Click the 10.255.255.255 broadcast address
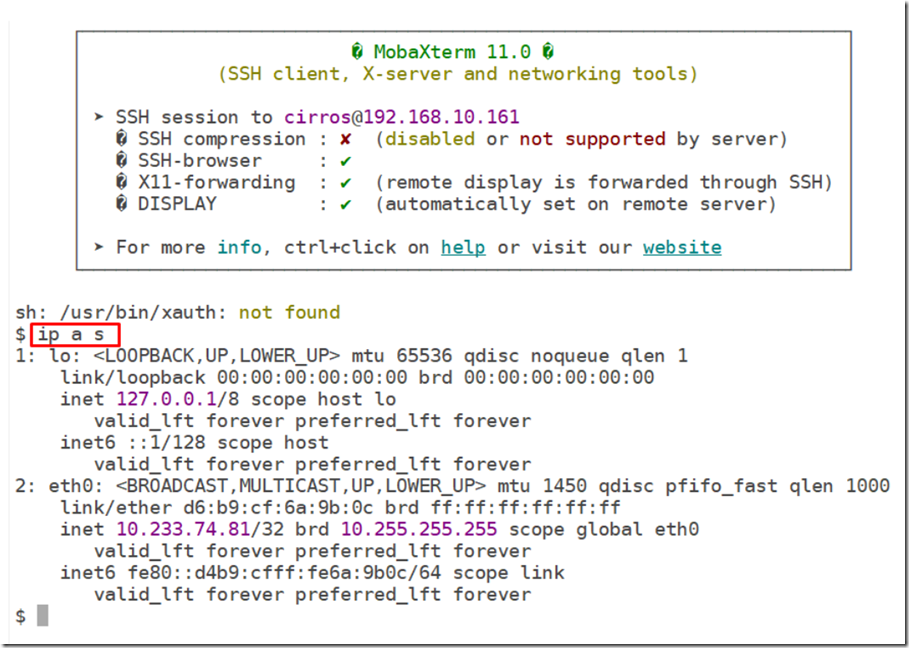 click(419, 529)
